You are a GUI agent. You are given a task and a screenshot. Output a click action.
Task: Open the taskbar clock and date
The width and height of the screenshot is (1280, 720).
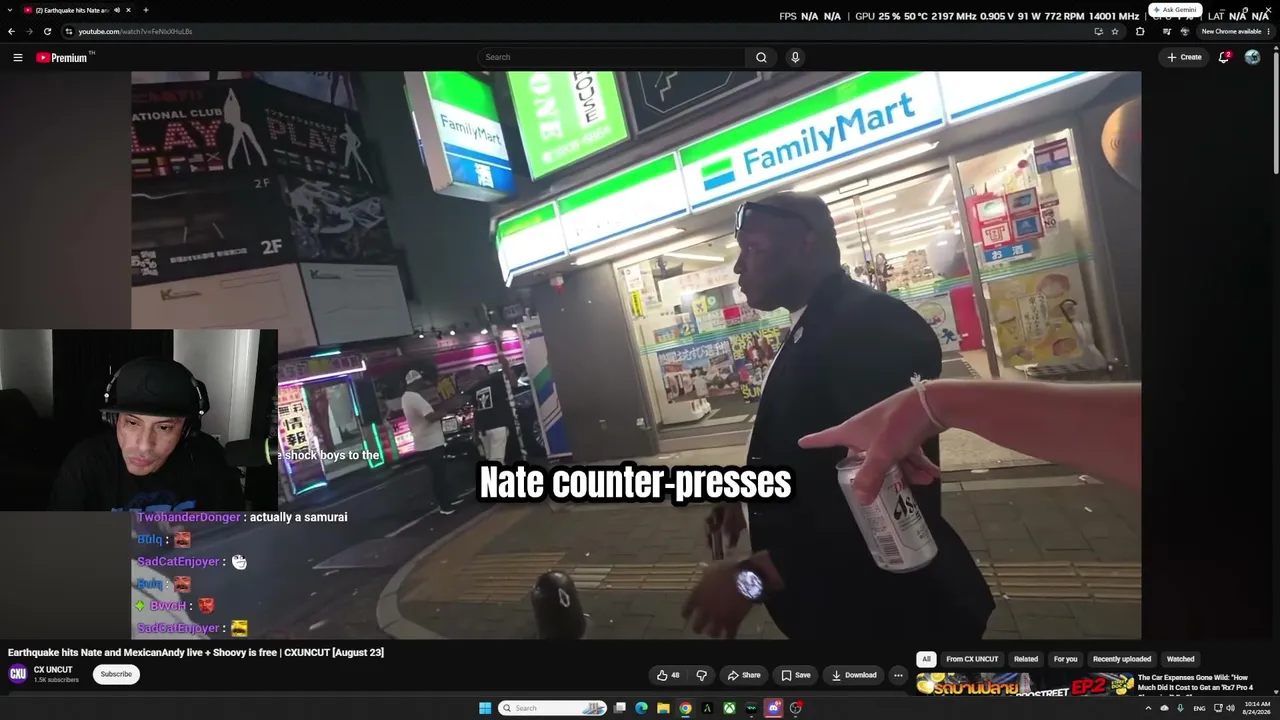point(1256,708)
